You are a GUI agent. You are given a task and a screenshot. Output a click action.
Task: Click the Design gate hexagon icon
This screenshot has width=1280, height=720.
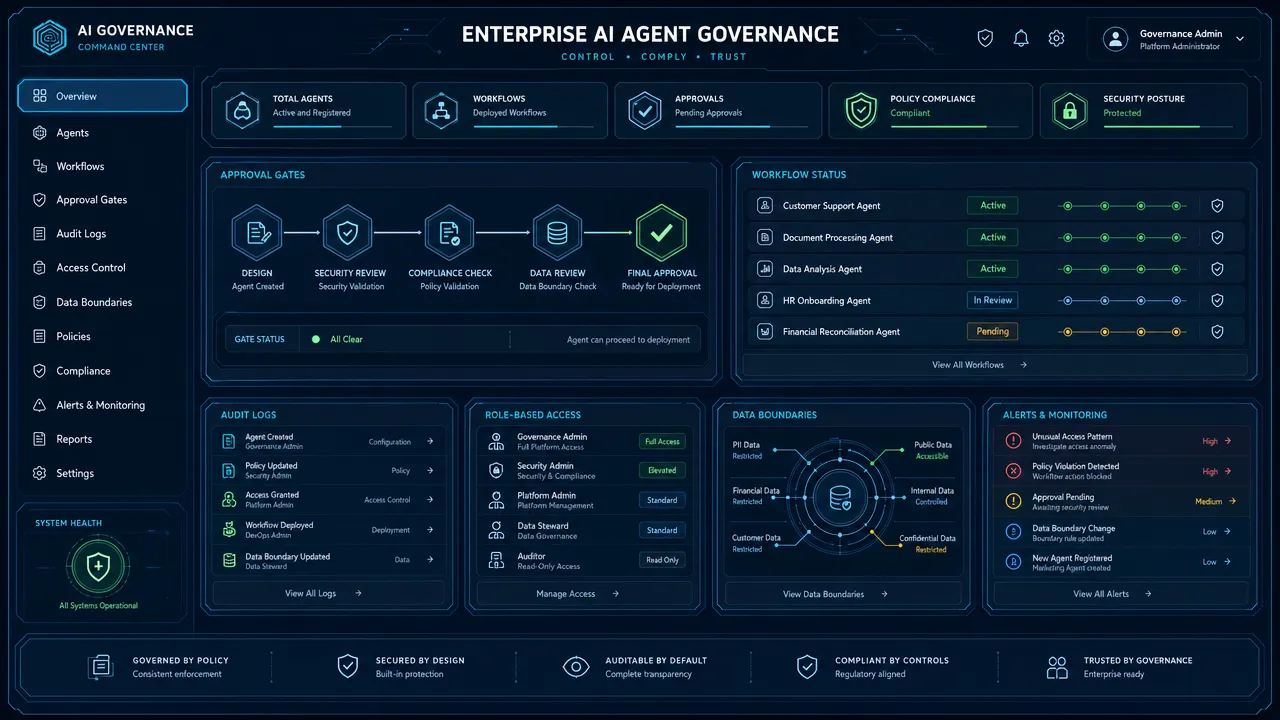257,233
